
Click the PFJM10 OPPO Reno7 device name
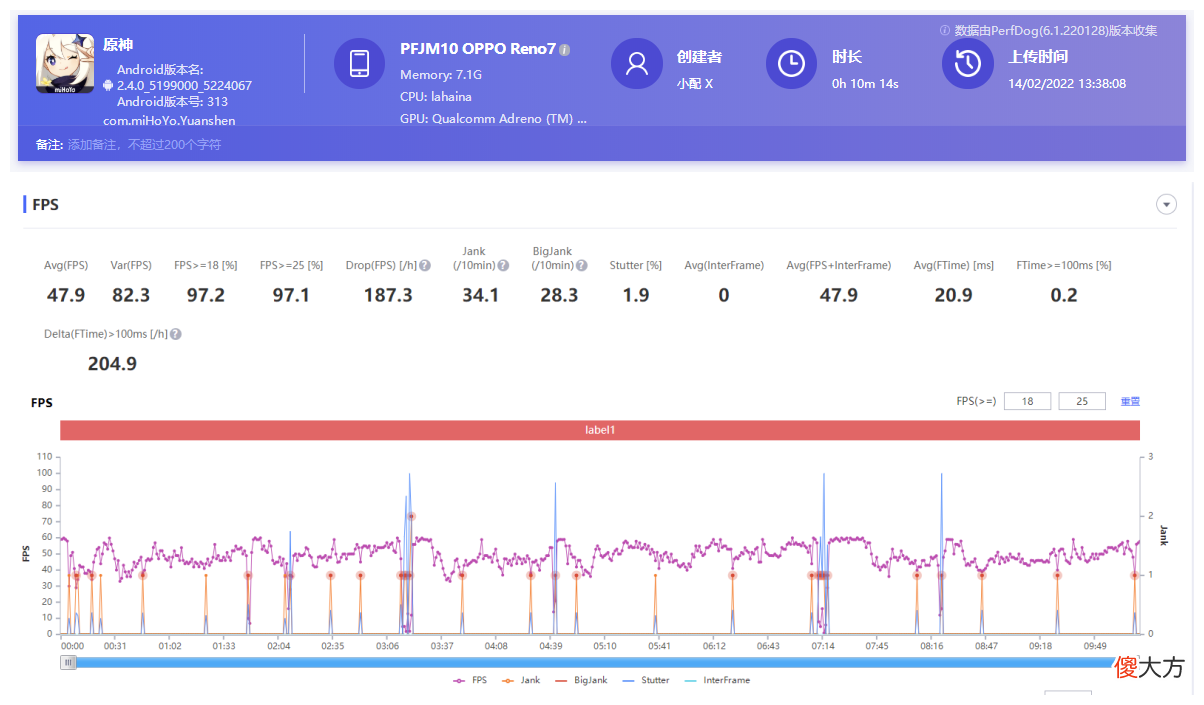click(478, 49)
